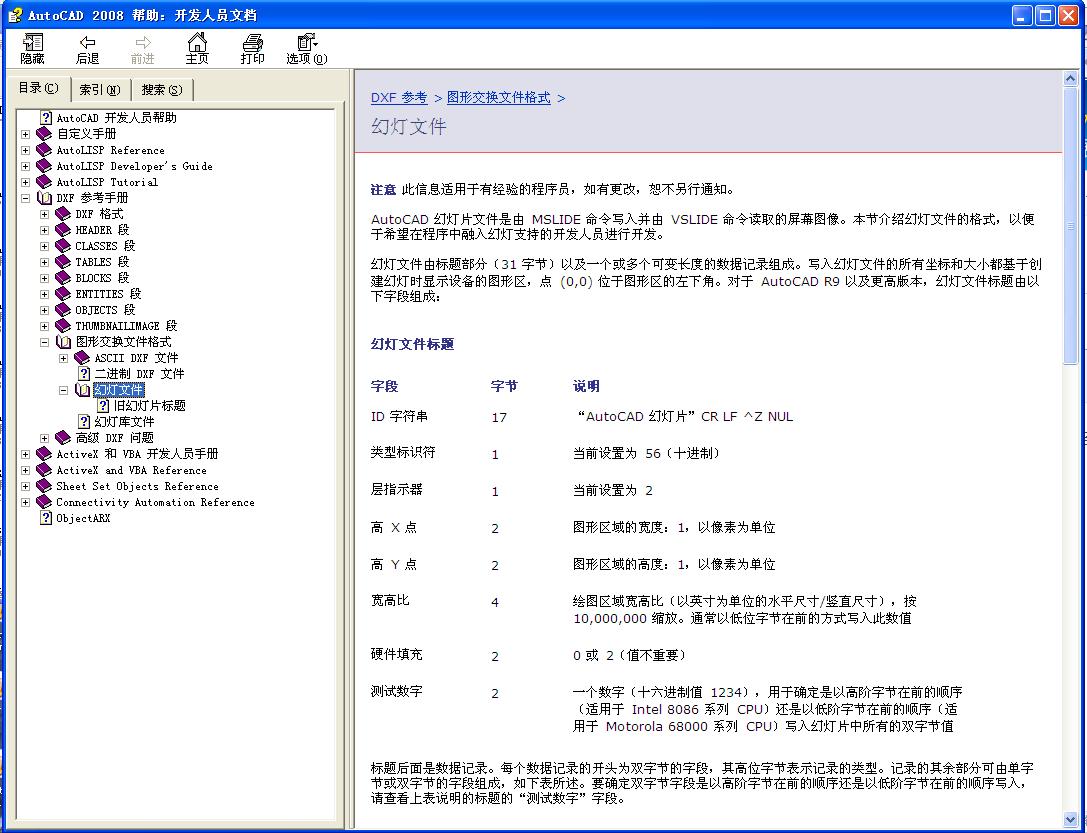Click the 说明 column header
This screenshot has height=833, width=1087.
586,386
